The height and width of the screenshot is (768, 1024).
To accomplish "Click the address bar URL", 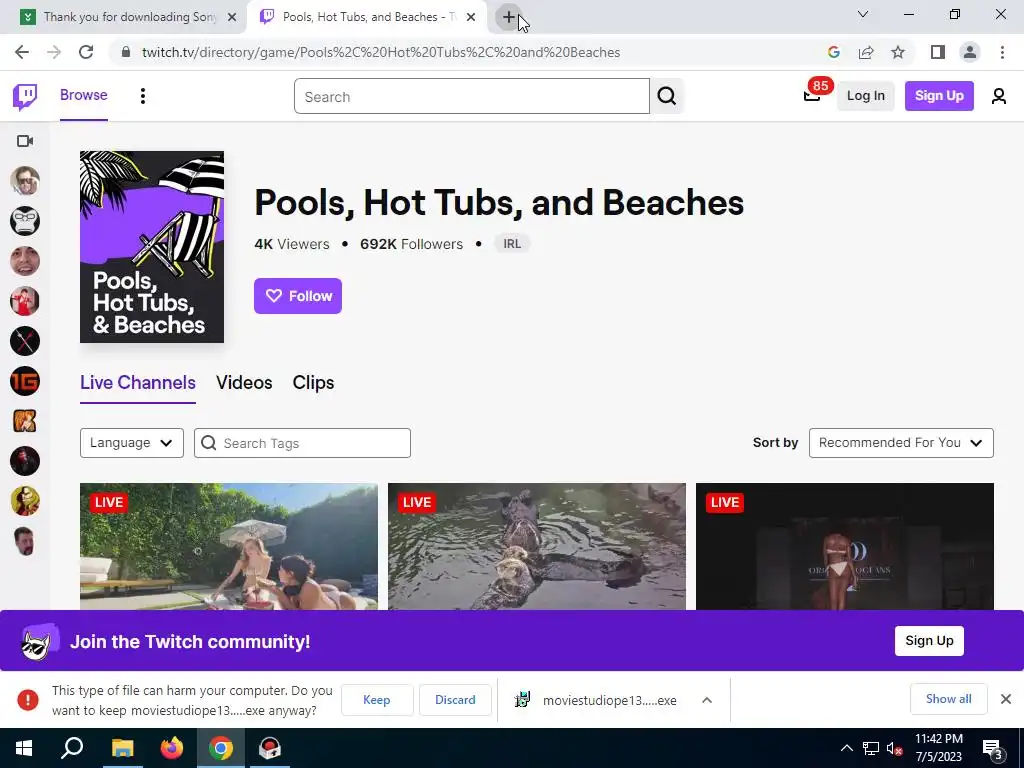I will (381, 52).
